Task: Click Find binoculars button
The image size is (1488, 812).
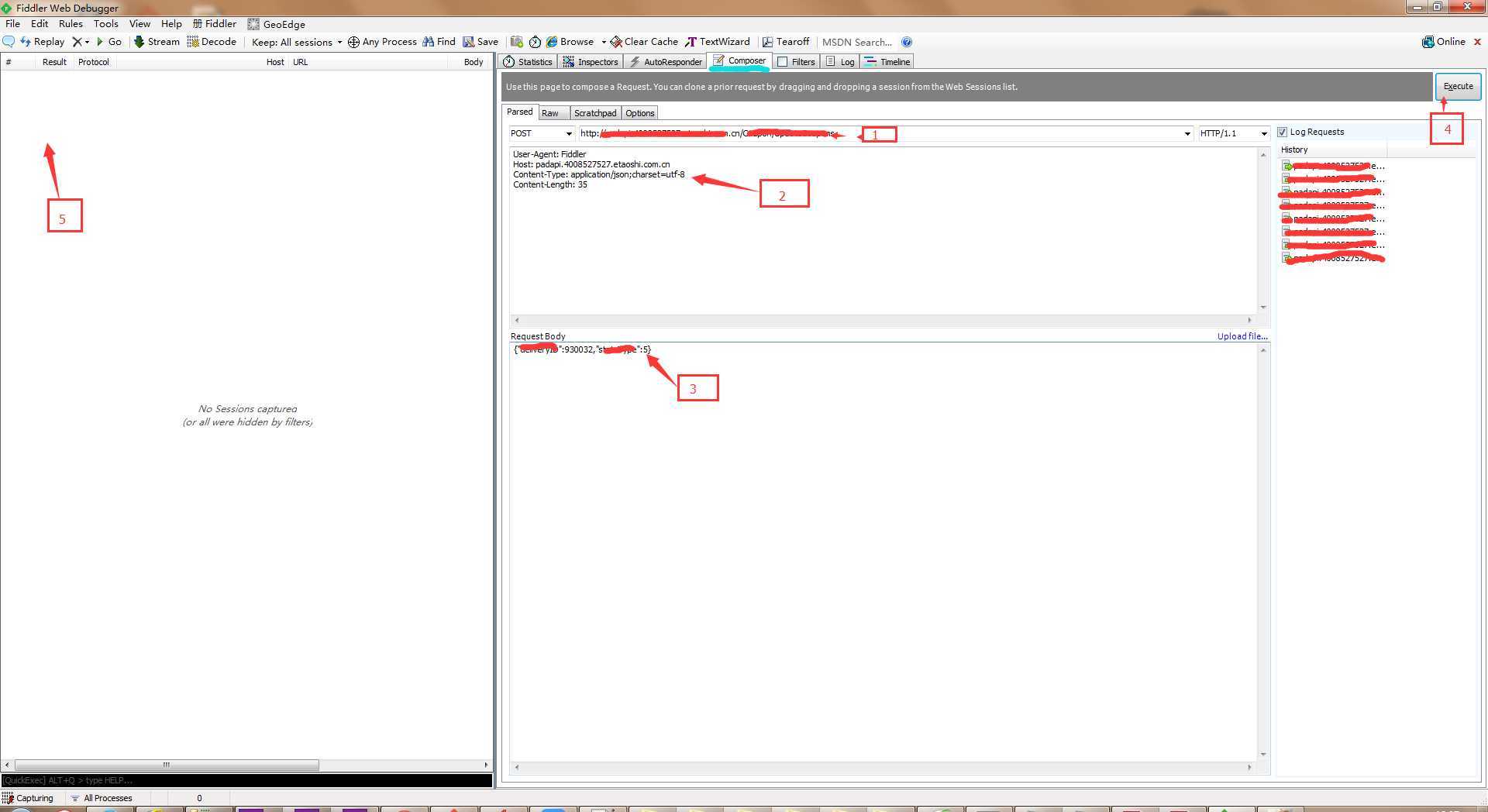Action: pyautogui.click(x=439, y=42)
